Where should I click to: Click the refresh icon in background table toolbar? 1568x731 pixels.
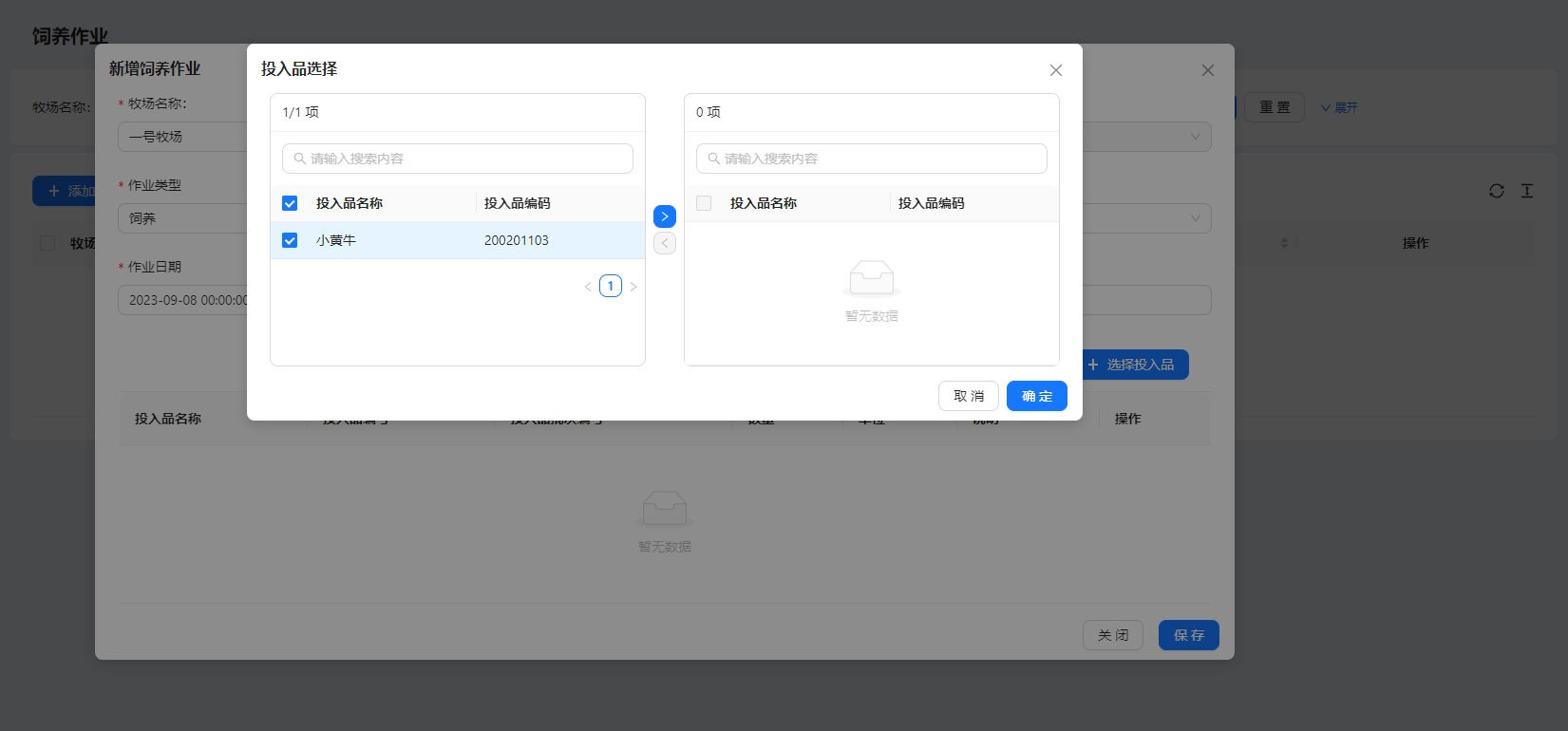click(1496, 191)
